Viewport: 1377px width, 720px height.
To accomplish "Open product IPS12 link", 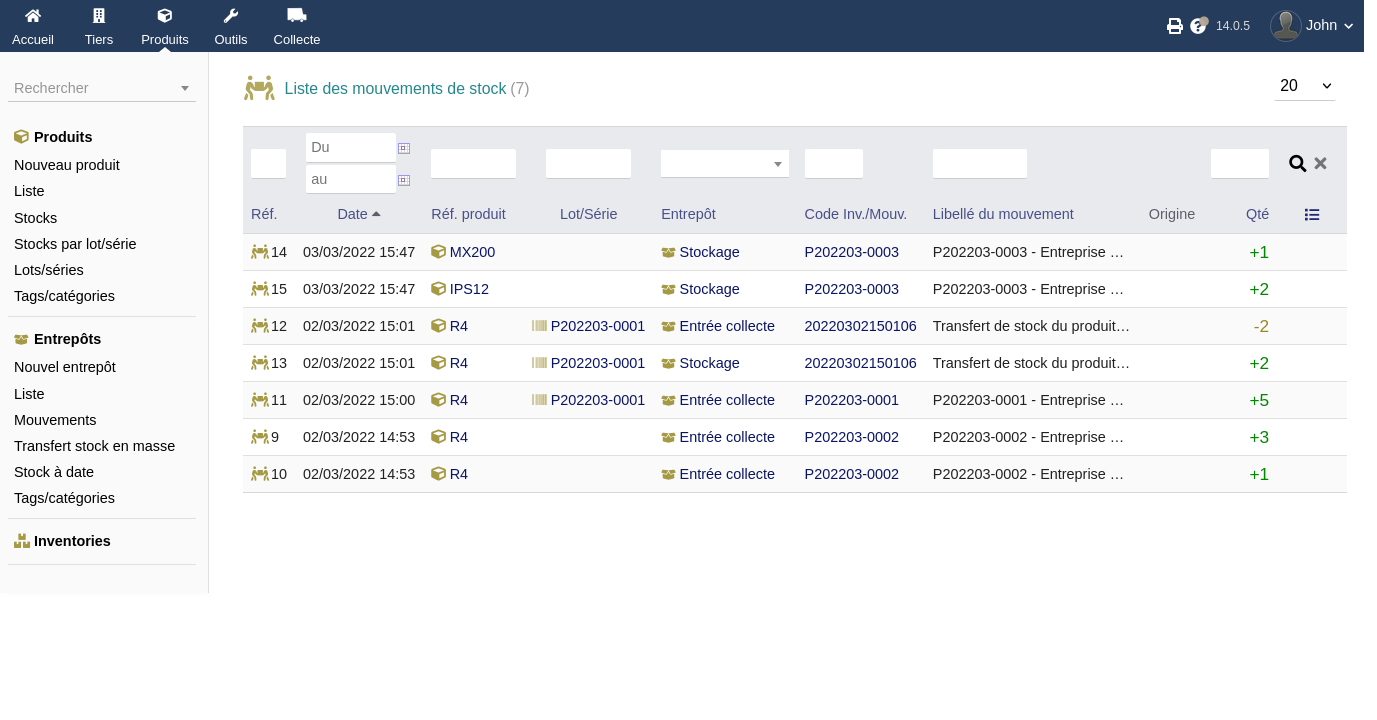I will (469, 289).
